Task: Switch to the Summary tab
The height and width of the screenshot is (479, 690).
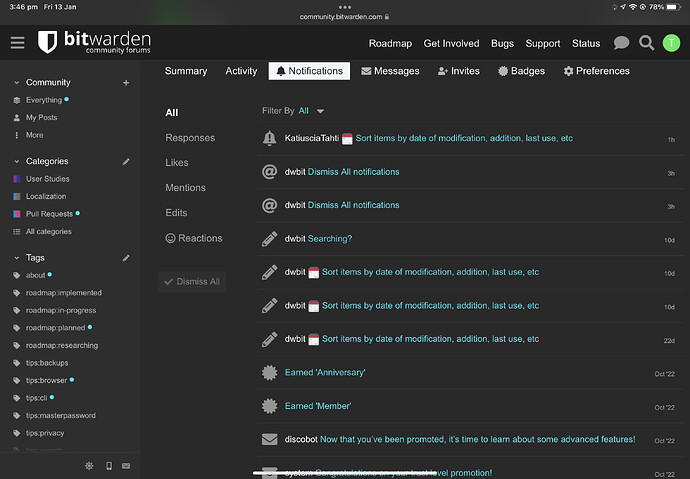Action: click(x=186, y=71)
